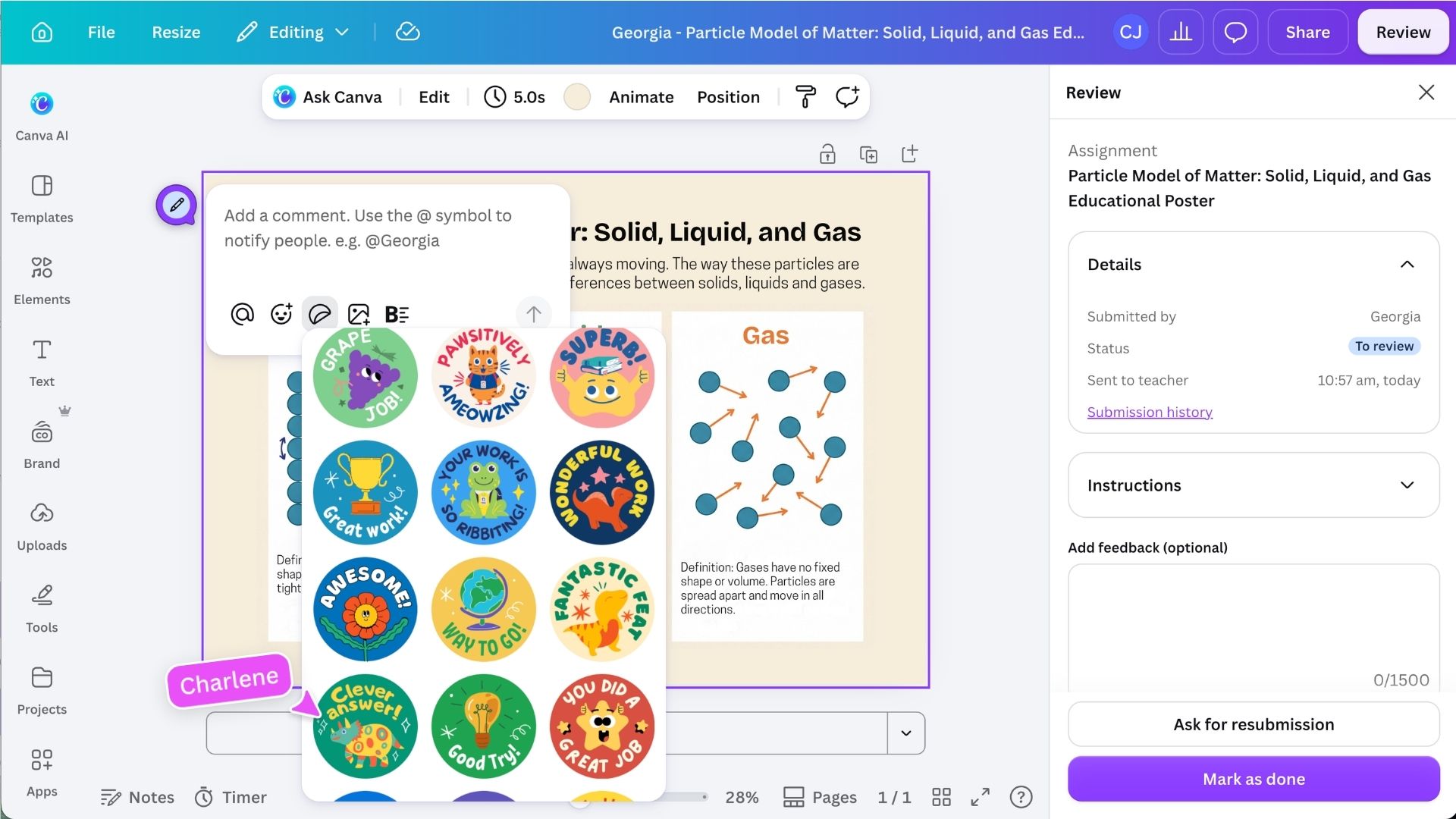Choose the Great work trophy sticker
Image resolution: width=1456 pixels, height=819 pixels.
[366, 493]
